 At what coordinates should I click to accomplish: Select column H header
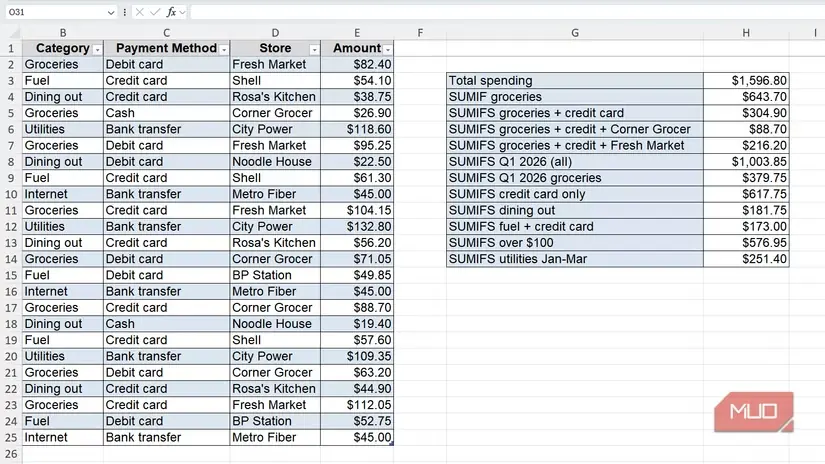pyautogui.click(x=746, y=33)
